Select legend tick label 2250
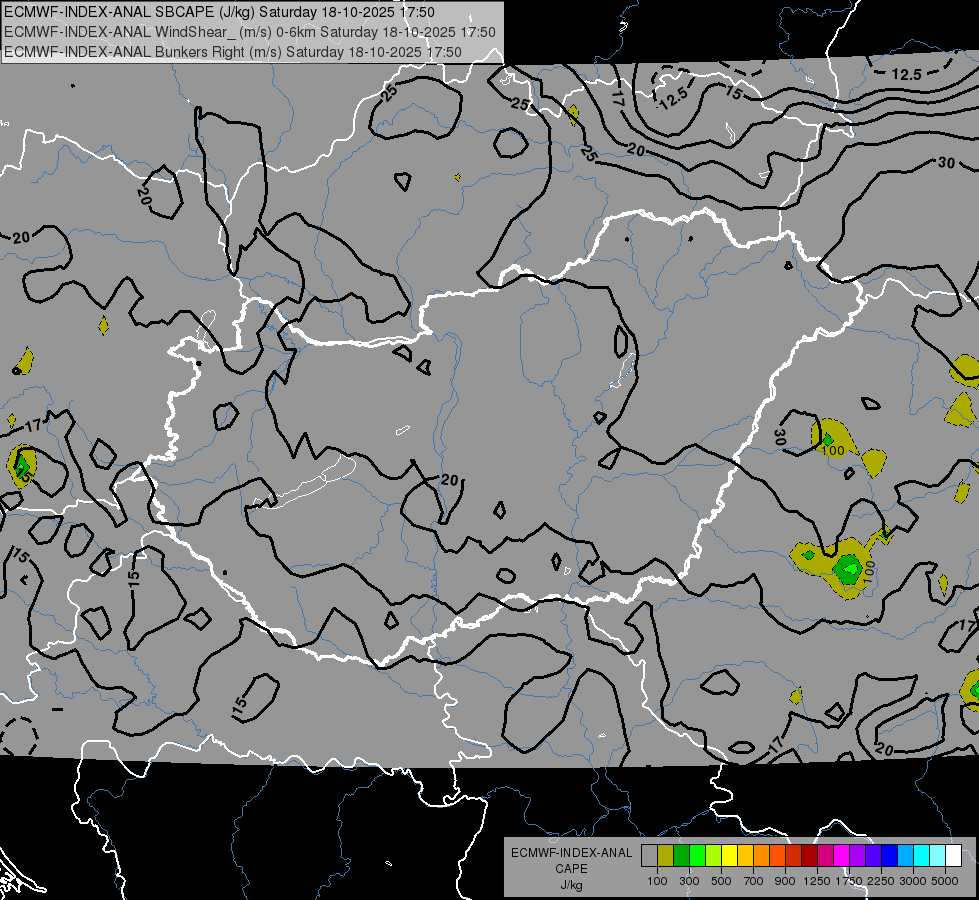The width and height of the screenshot is (979, 900). point(882,881)
